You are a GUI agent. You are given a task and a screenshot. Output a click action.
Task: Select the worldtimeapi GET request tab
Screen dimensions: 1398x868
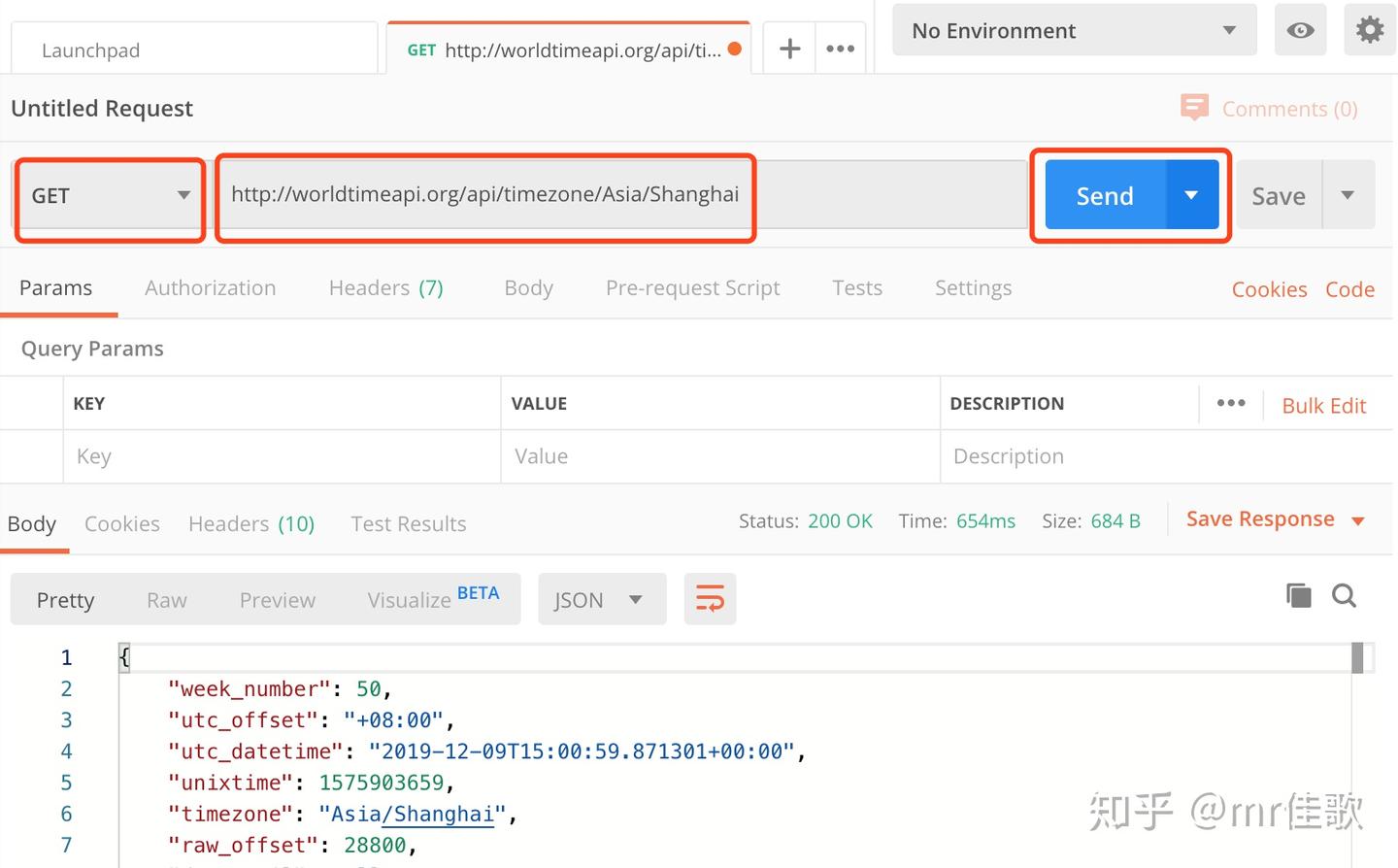tap(568, 49)
